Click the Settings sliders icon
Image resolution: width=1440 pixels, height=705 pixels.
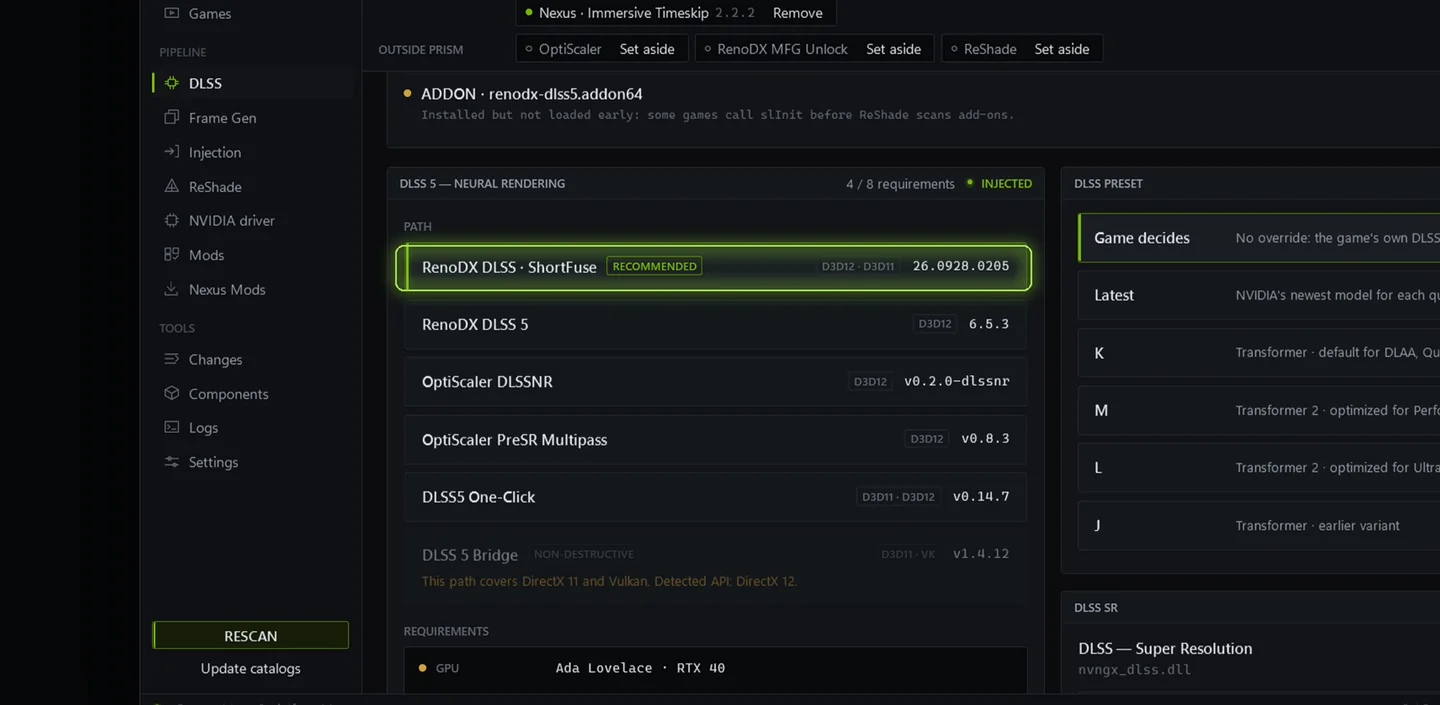171,462
